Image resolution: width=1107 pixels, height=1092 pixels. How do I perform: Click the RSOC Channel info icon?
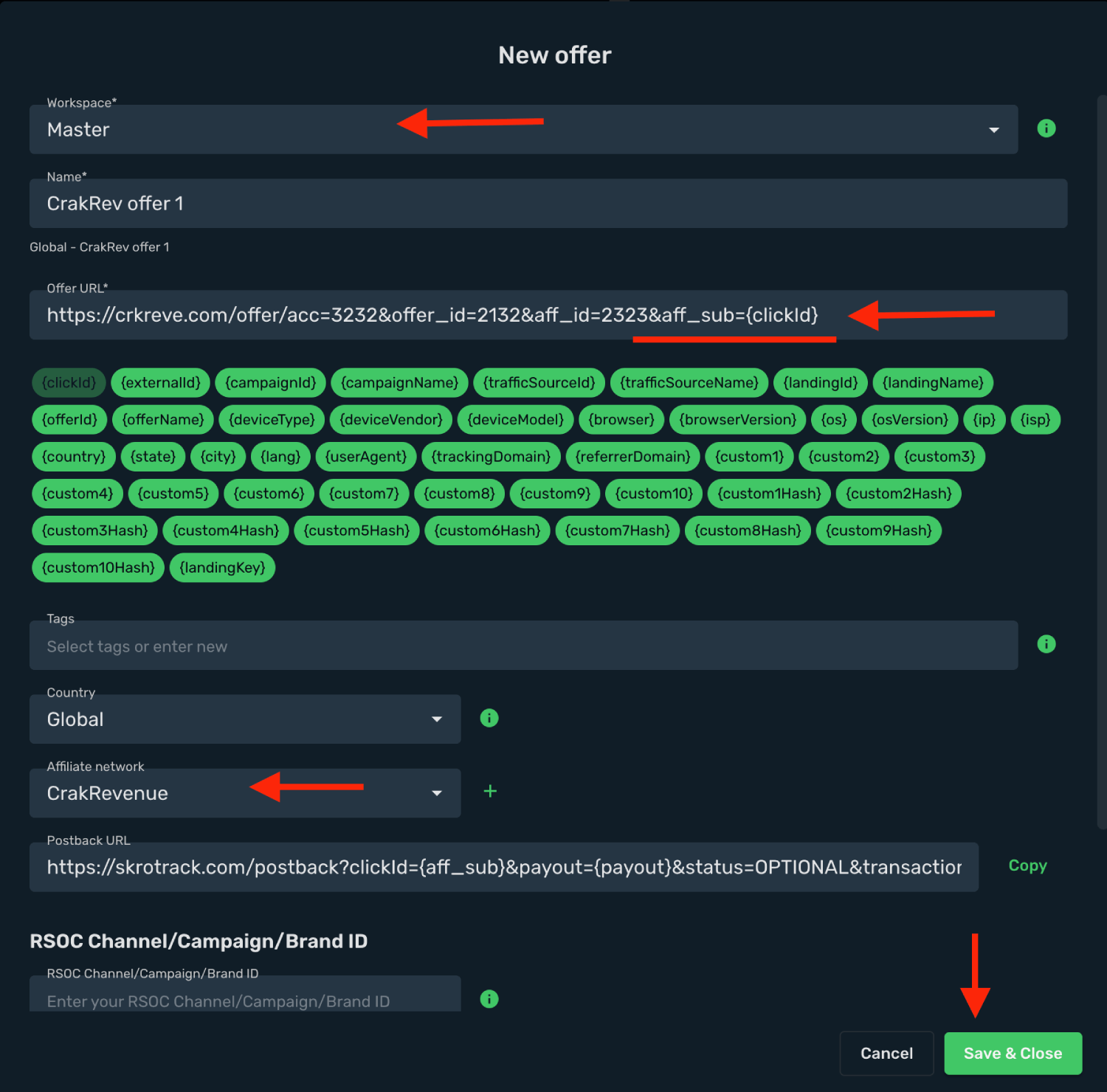point(489,999)
